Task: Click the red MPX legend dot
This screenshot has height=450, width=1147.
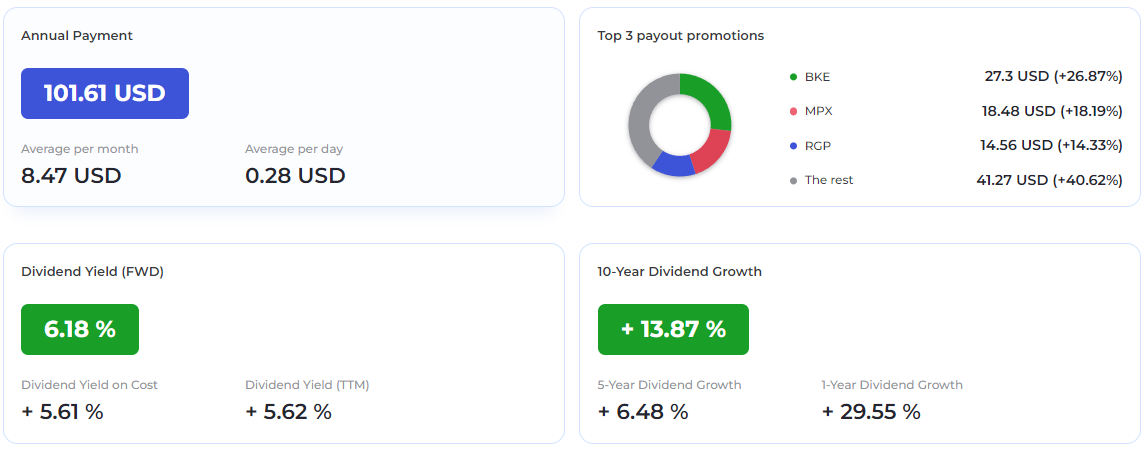Action: 793,111
